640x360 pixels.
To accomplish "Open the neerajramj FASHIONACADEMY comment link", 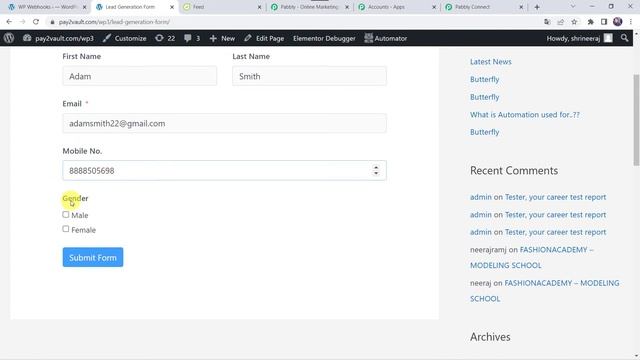I will (532, 257).
